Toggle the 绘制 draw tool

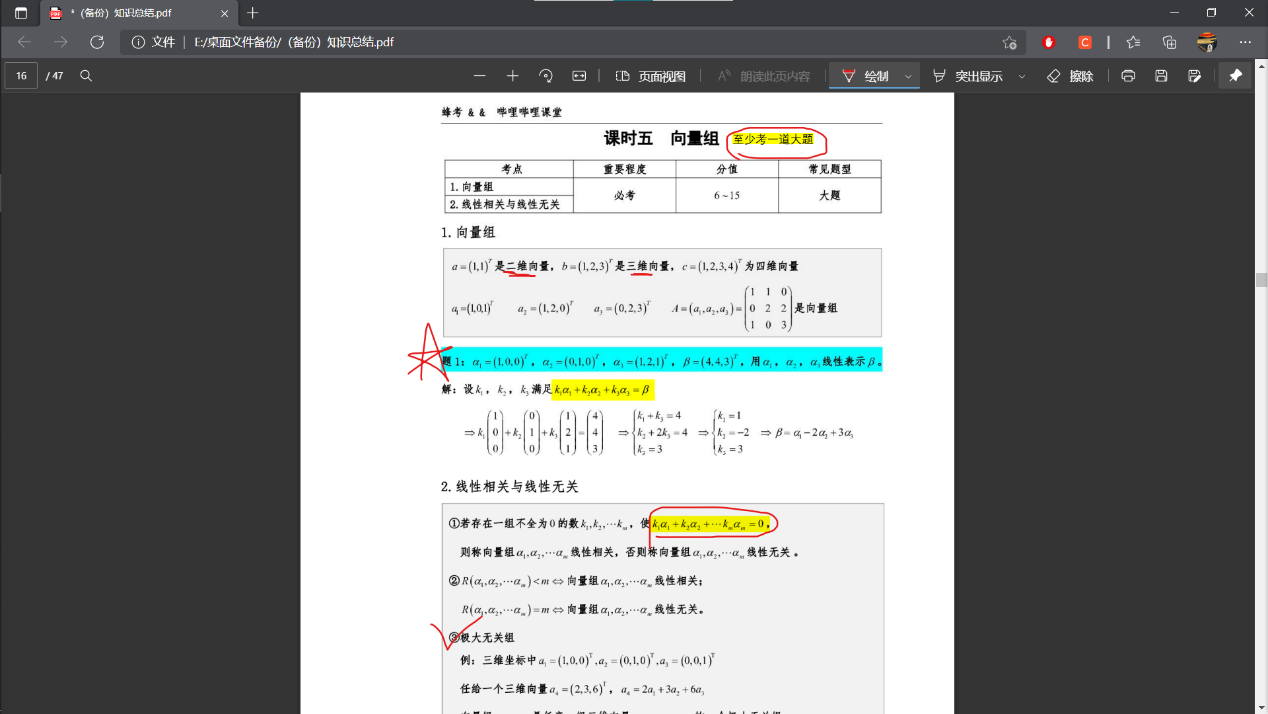tap(865, 76)
